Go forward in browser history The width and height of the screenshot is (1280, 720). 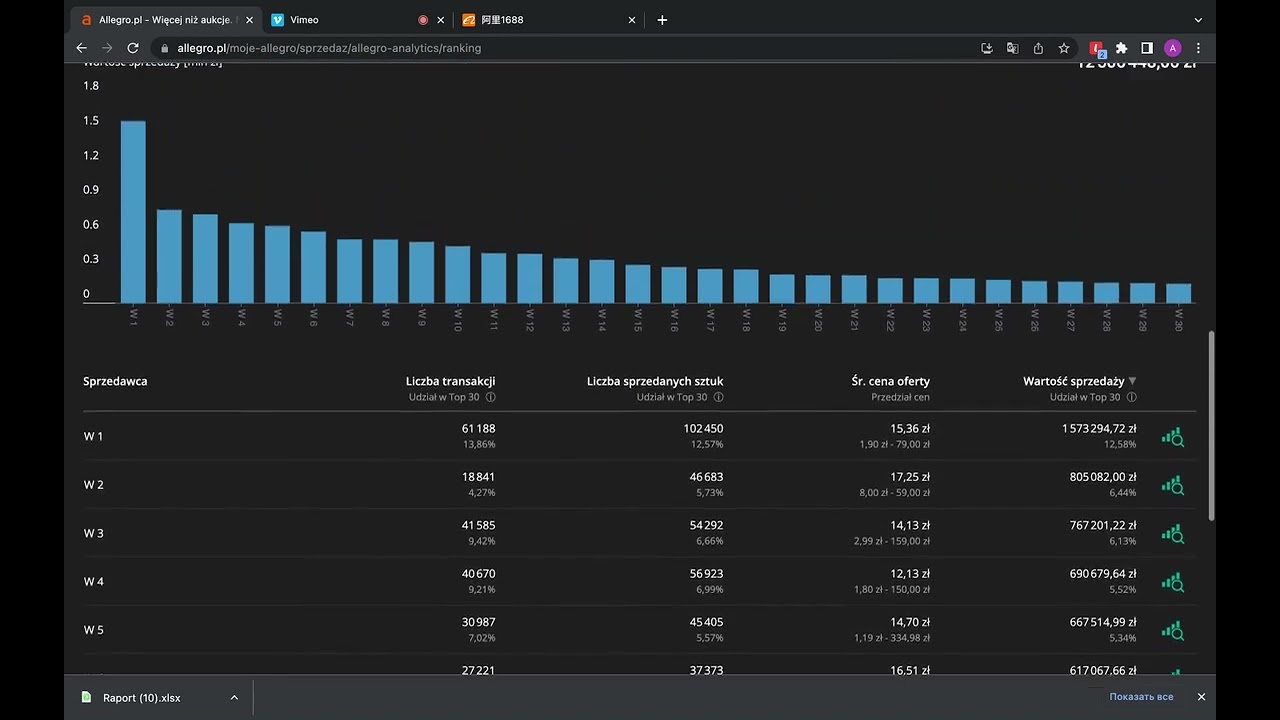(x=108, y=48)
